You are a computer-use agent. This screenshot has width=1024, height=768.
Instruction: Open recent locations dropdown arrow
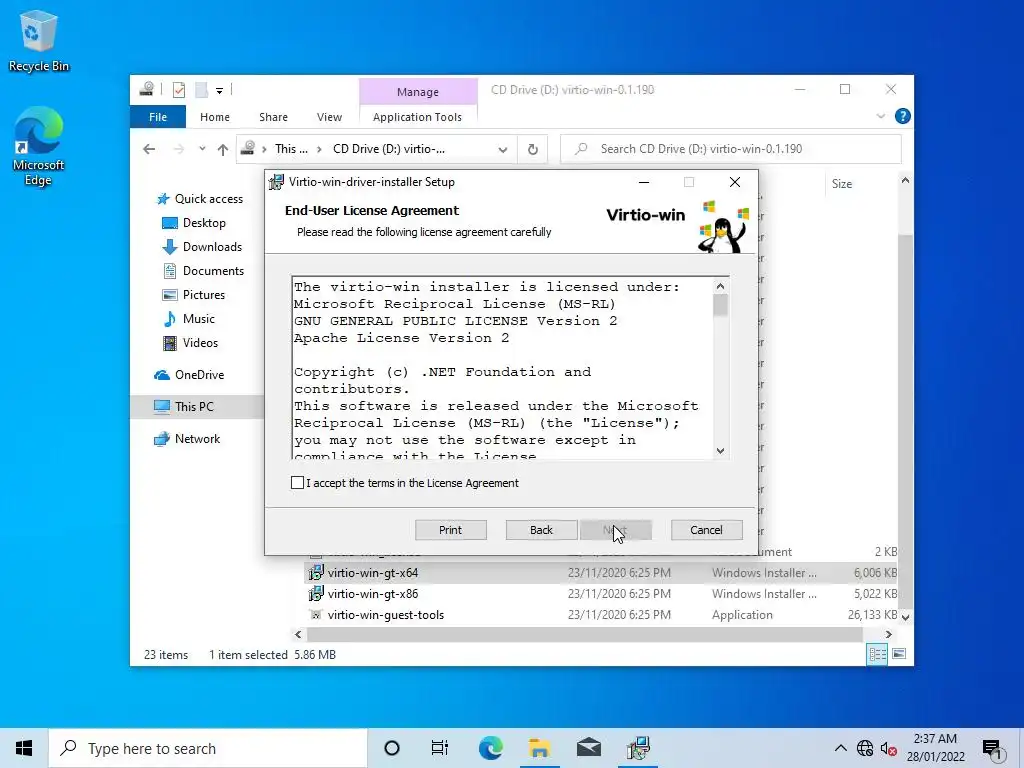click(202, 149)
